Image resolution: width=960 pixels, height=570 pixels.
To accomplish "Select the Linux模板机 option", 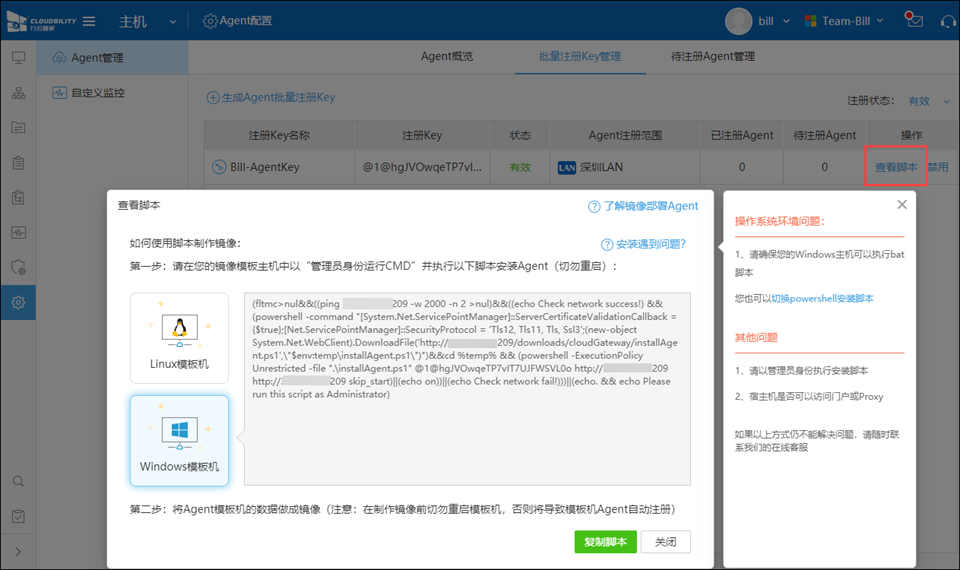I will 179,338.
